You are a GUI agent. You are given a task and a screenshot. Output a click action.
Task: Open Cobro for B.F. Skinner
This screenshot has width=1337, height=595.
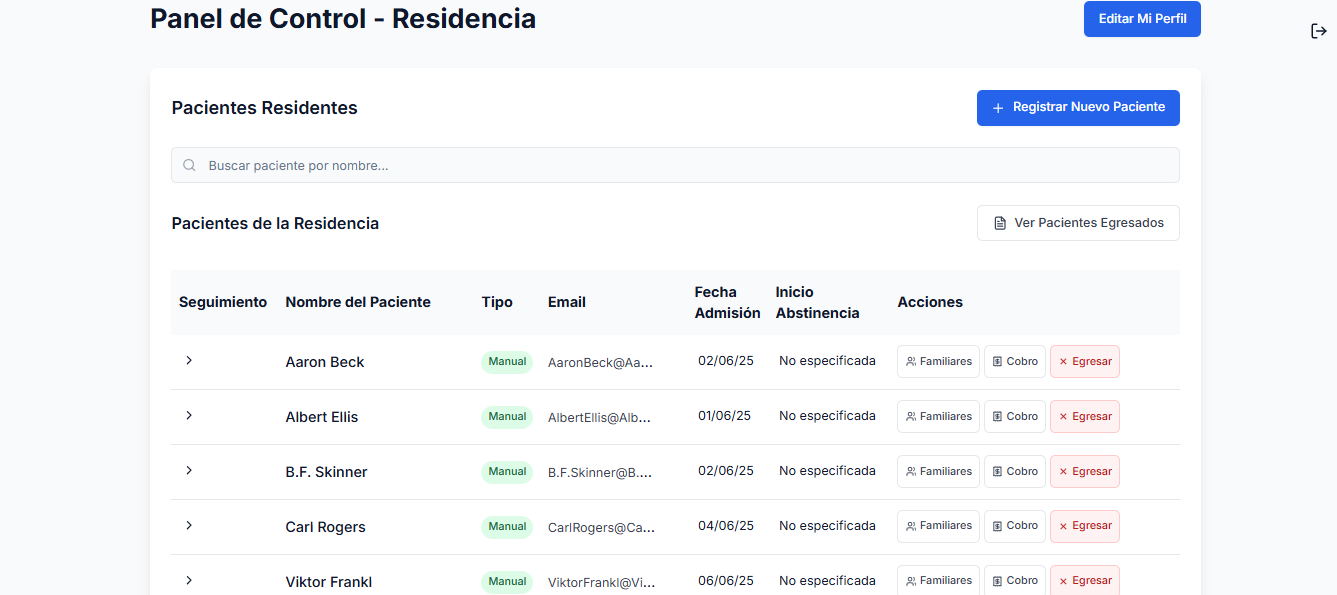click(x=1015, y=471)
